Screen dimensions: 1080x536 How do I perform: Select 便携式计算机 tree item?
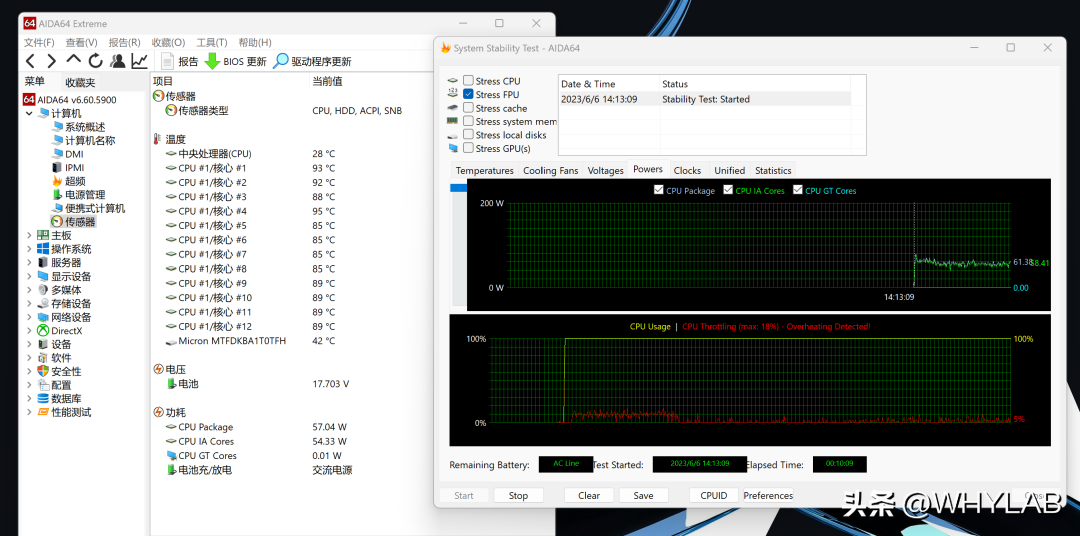pyautogui.click(x=88, y=208)
